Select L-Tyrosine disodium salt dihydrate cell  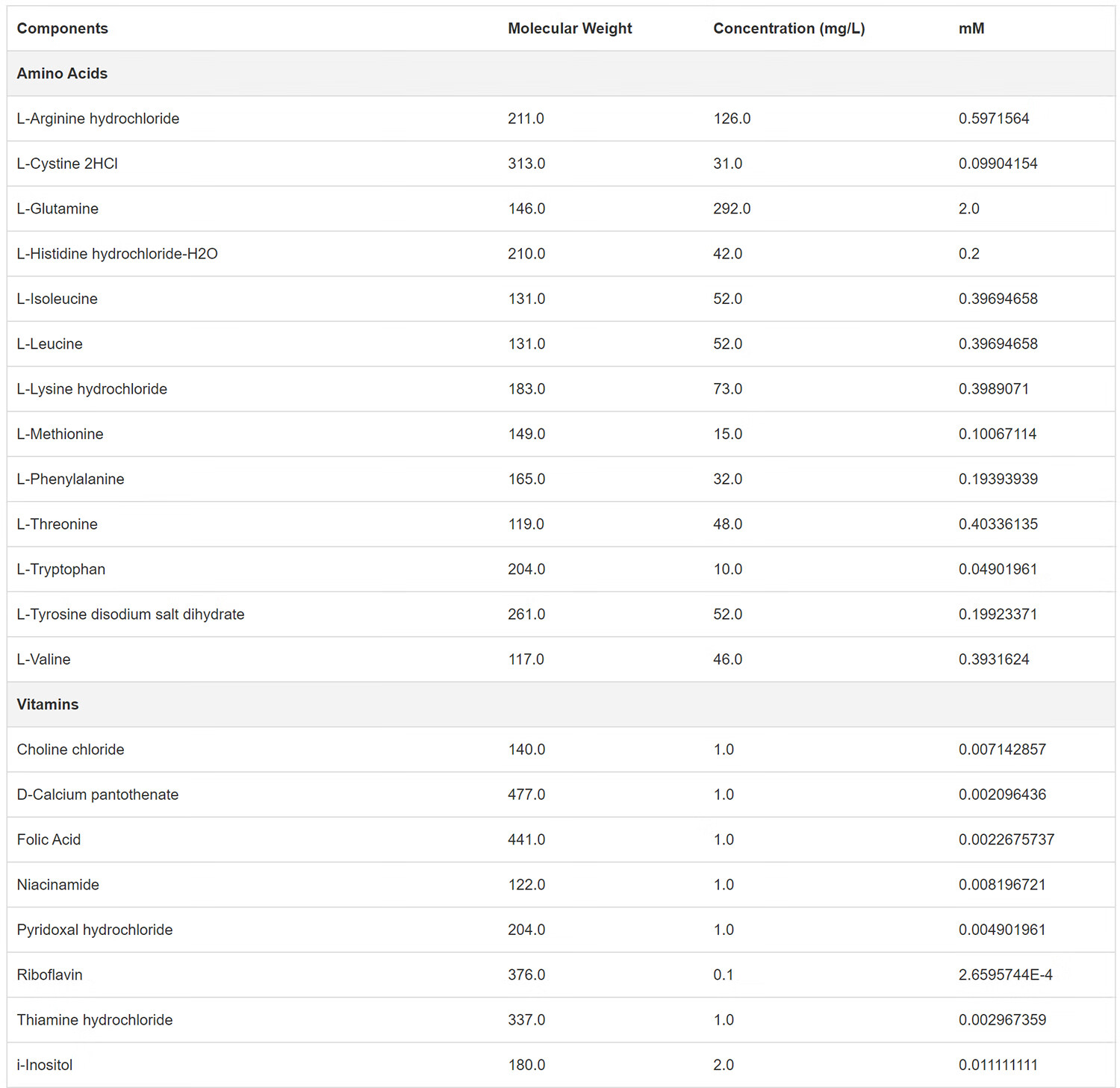pos(131,615)
